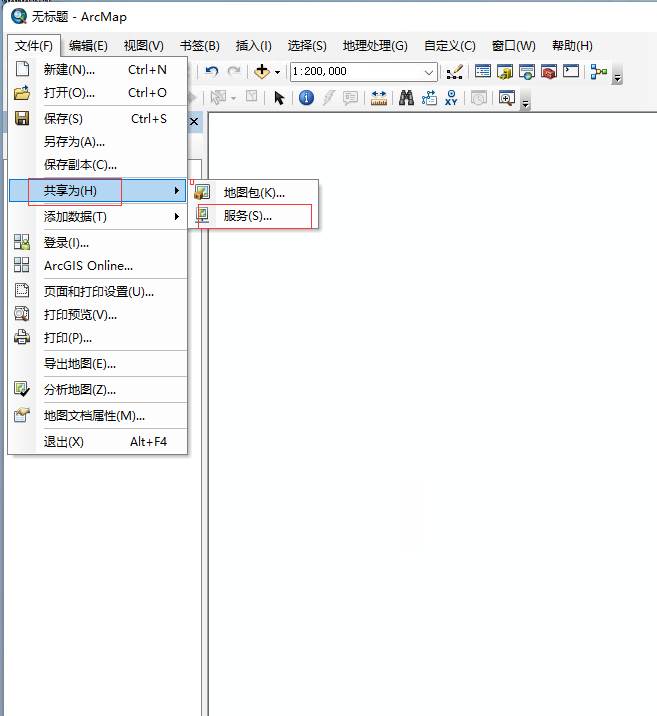Choose 导出地图(E)... menu entry
The width and height of the screenshot is (657, 716).
tap(98, 364)
